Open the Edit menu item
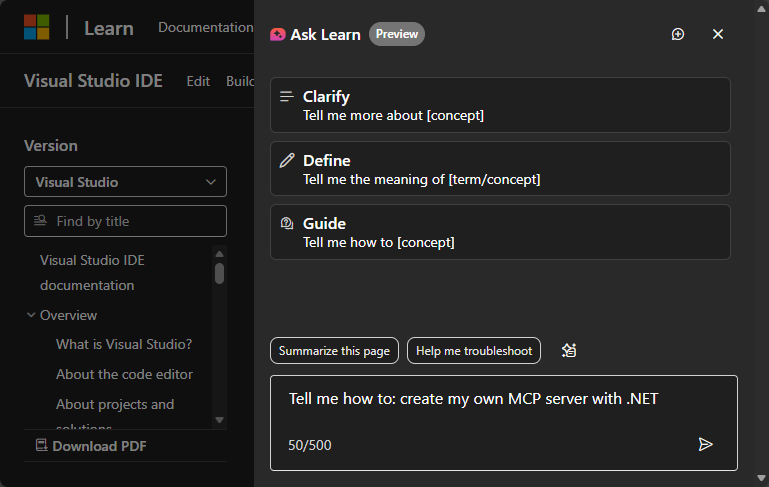Screen dimensions: 769x487 pos(198,81)
